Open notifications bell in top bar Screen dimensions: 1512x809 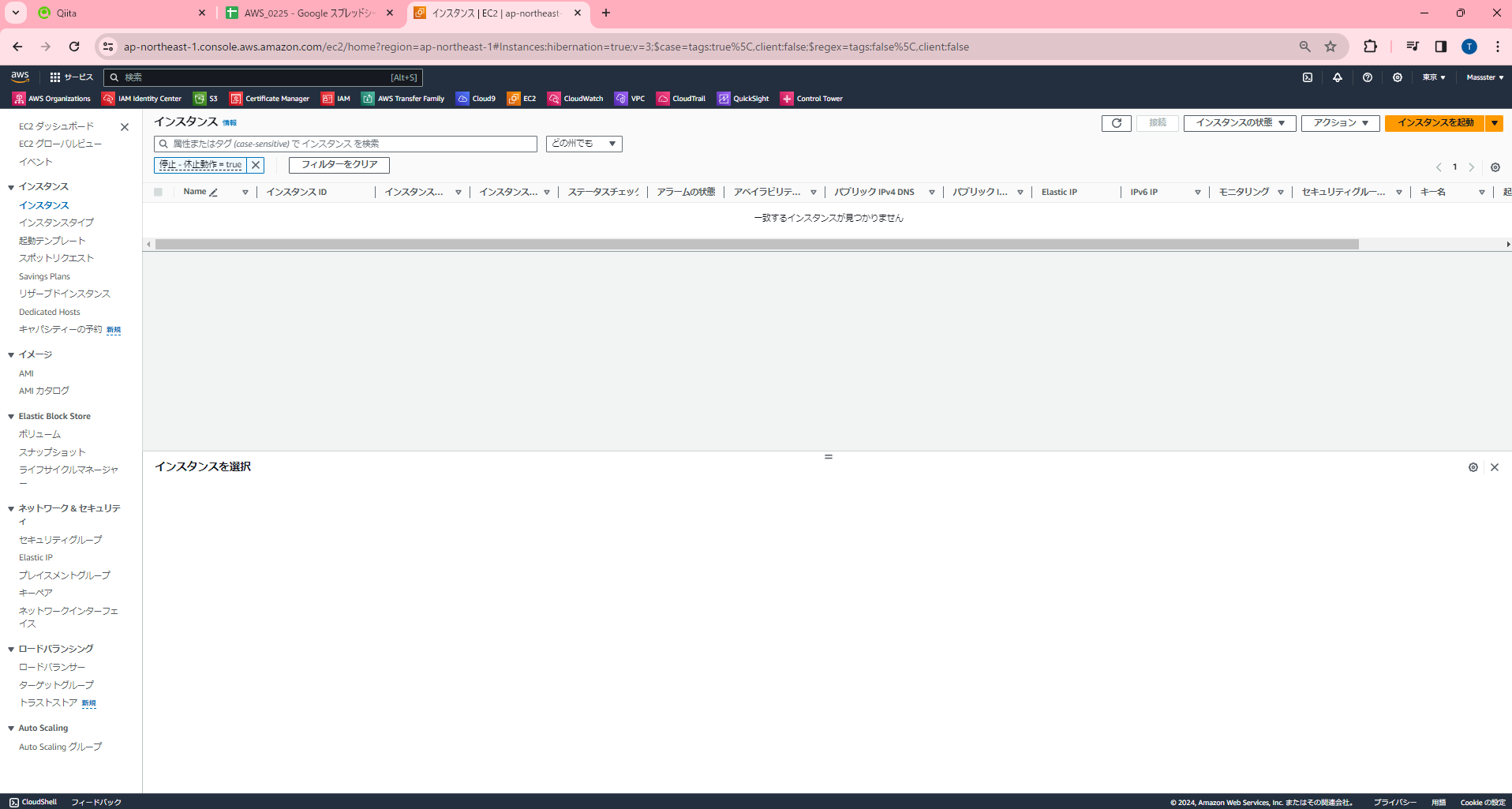[x=1338, y=77]
